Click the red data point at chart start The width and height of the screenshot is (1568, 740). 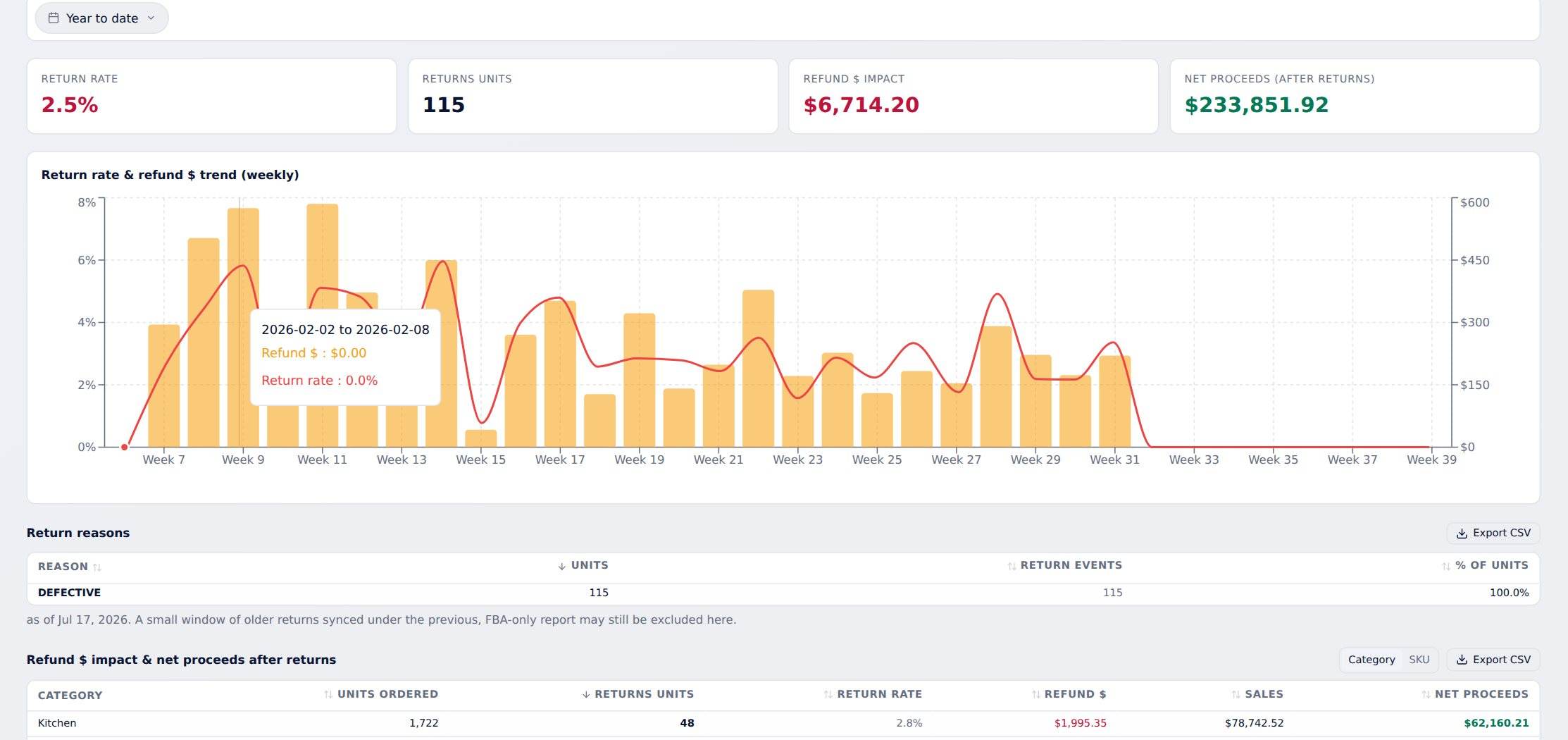point(125,447)
